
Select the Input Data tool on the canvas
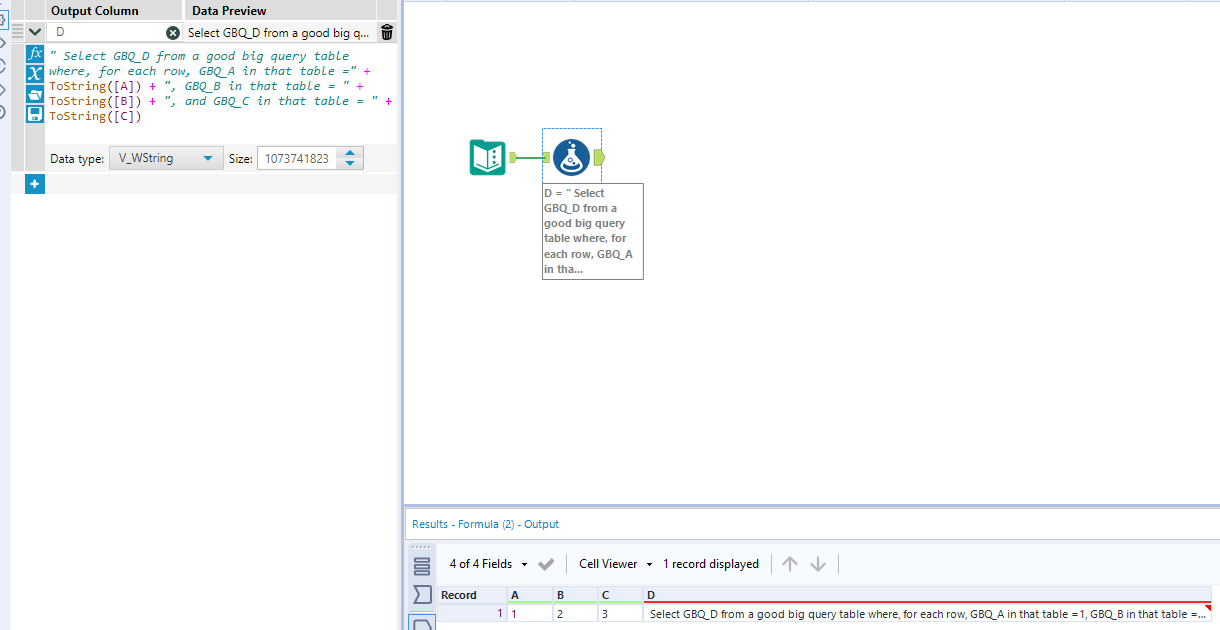coord(486,156)
